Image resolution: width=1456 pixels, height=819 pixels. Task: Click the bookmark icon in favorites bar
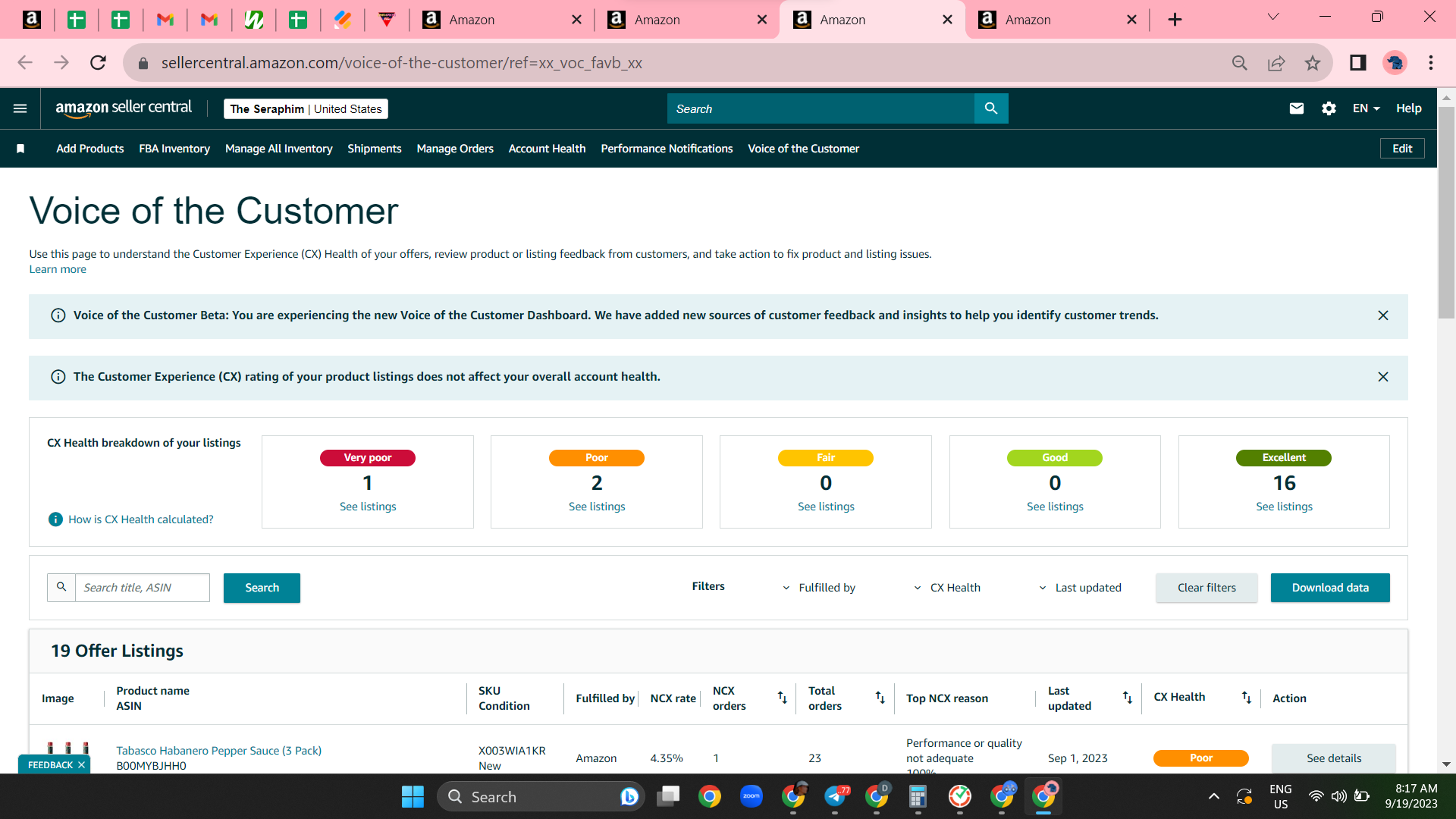(20, 149)
